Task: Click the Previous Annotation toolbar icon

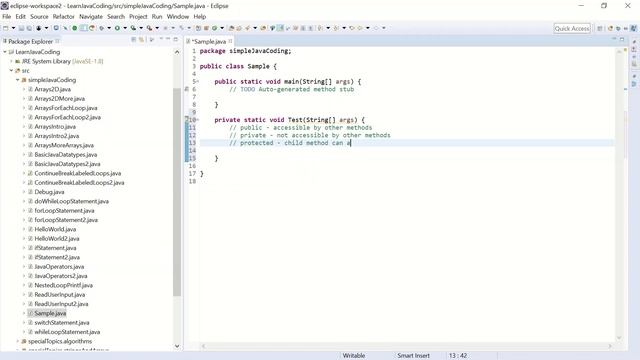Action: (336, 28)
